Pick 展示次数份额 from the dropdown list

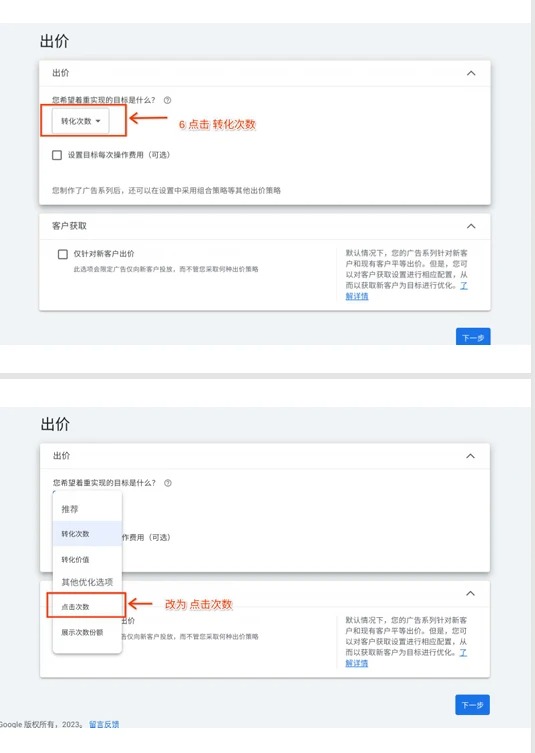pyautogui.click(x=87, y=632)
